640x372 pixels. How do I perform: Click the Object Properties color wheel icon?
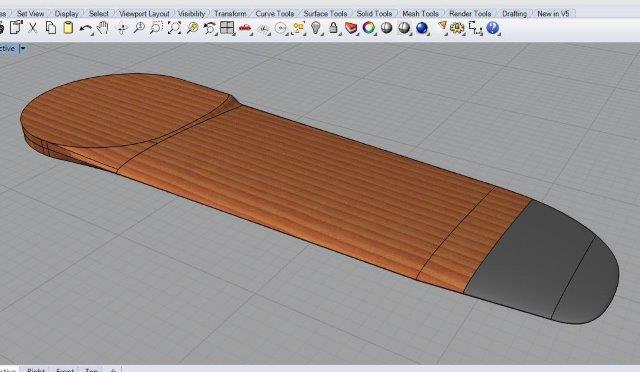[369, 28]
